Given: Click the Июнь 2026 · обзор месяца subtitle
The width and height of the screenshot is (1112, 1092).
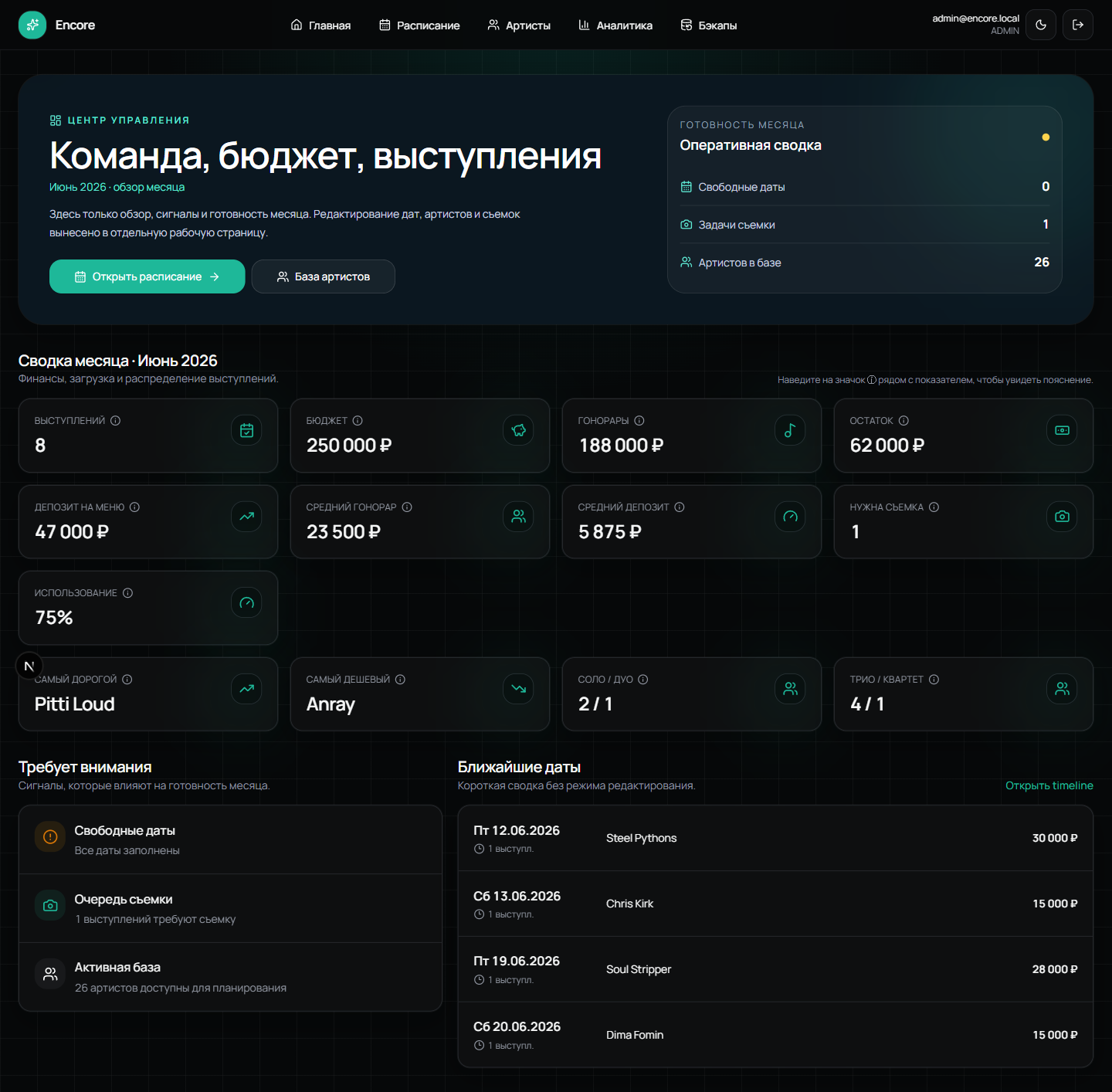Looking at the screenshot, I should click(x=117, y=187).
